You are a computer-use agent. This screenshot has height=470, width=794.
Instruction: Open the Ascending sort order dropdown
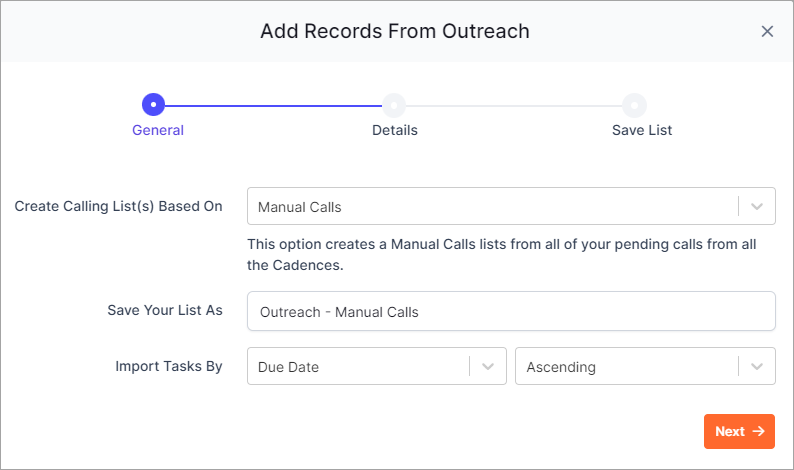coord(645,366)
